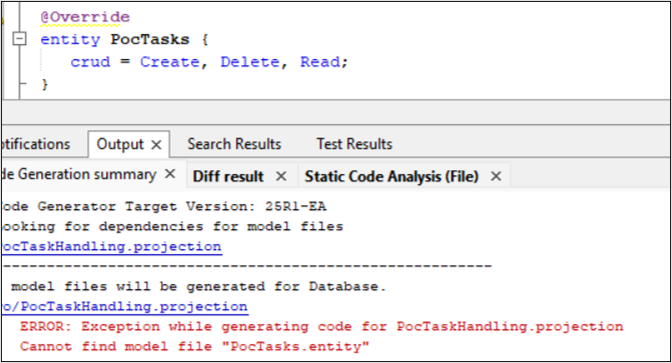
Task: Close the Output tab
Action: coord(156,145)
